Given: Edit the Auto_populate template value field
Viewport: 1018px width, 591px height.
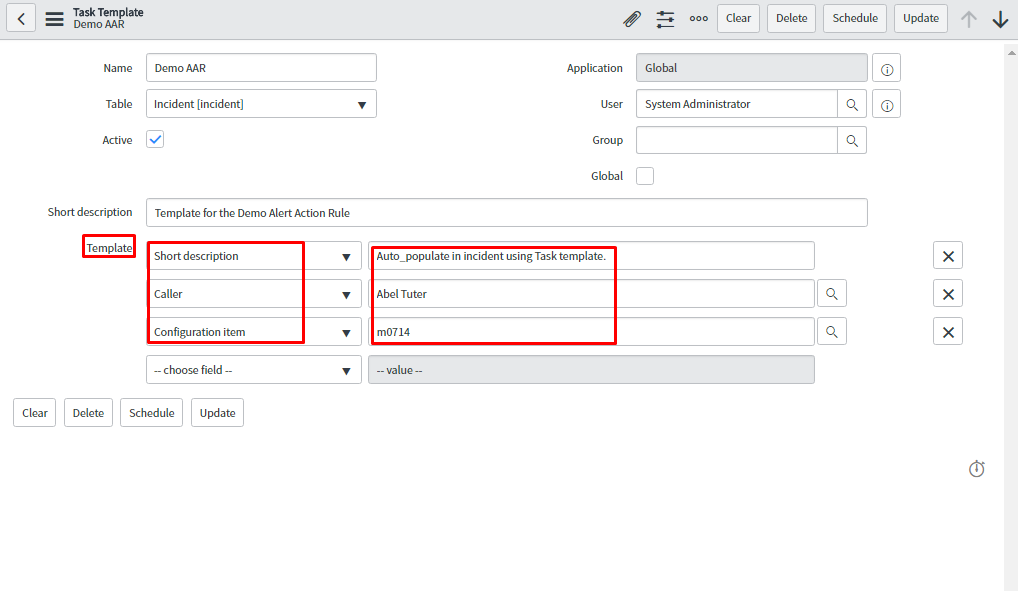Looking at the screenshot, I should (x=591, y=256).
